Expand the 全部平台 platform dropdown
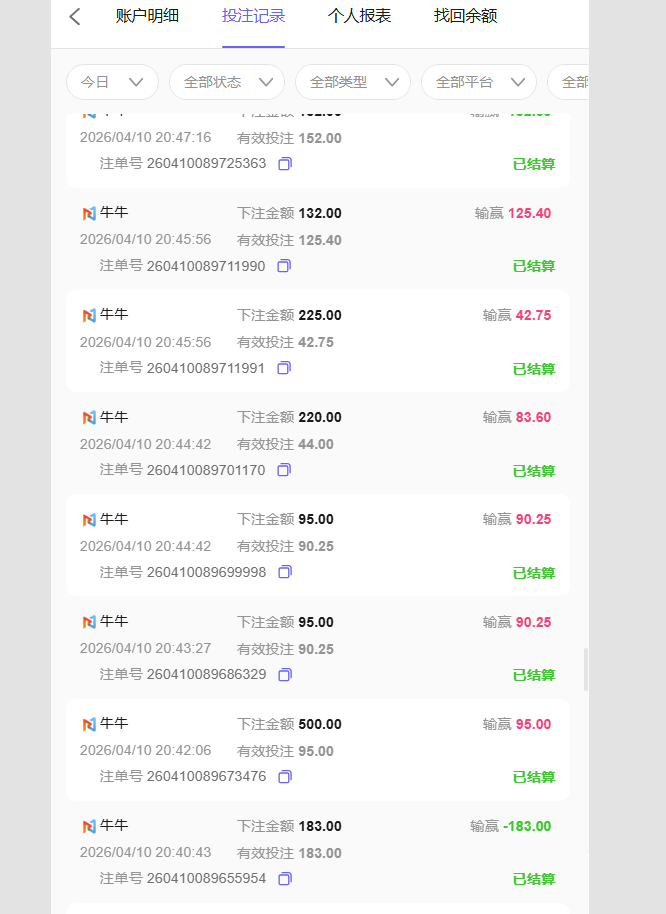666x914 pixels. [x=479, y=82]
